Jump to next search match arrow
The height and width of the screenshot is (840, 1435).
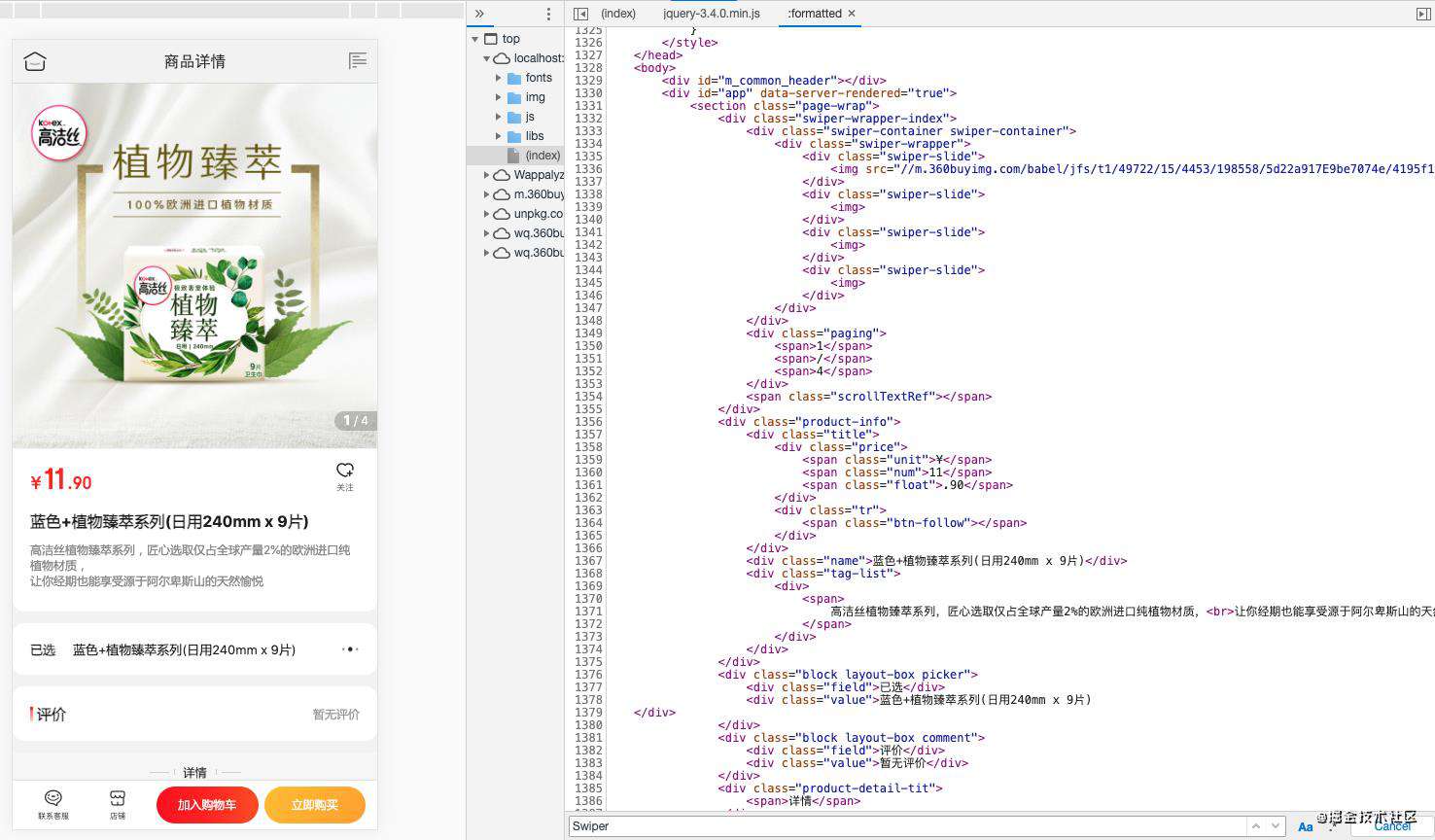1277,826
